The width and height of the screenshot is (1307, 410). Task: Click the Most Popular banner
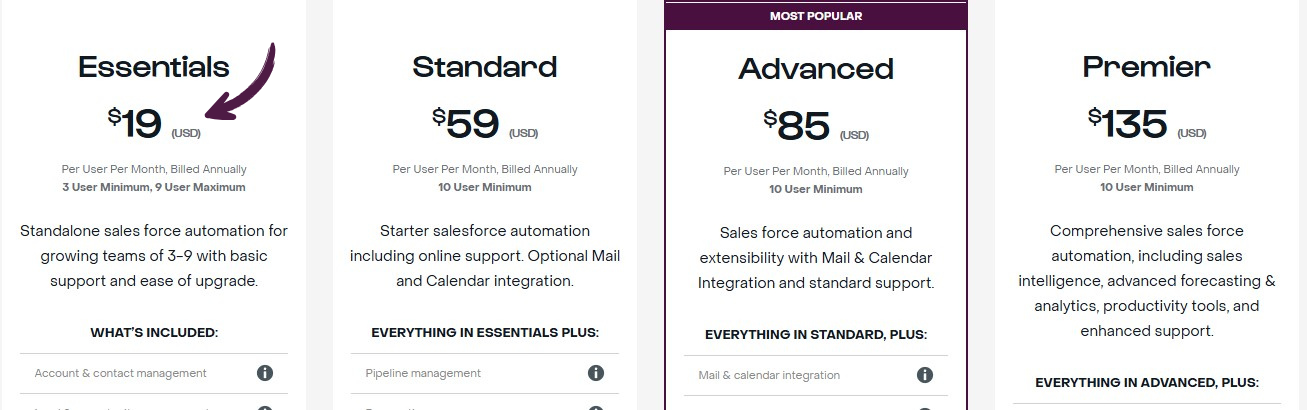(816, 16)
